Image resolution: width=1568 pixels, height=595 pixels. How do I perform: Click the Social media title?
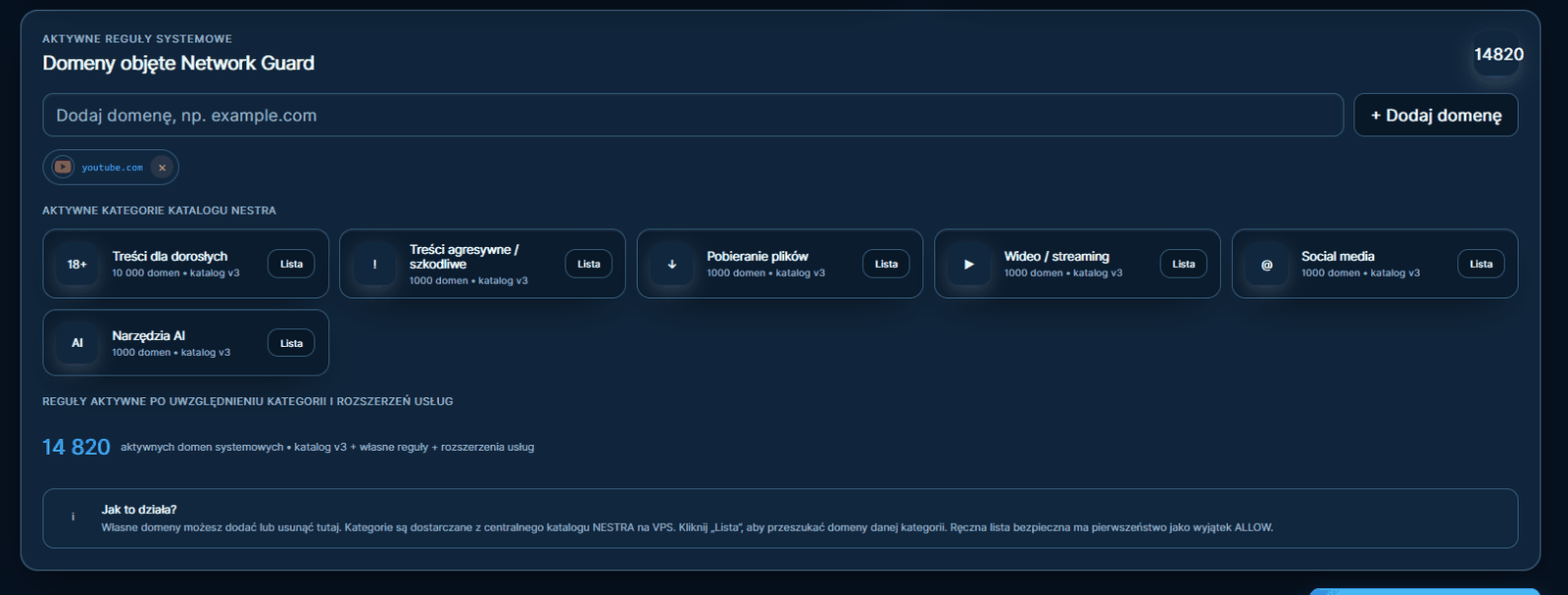click(1338, 256)
